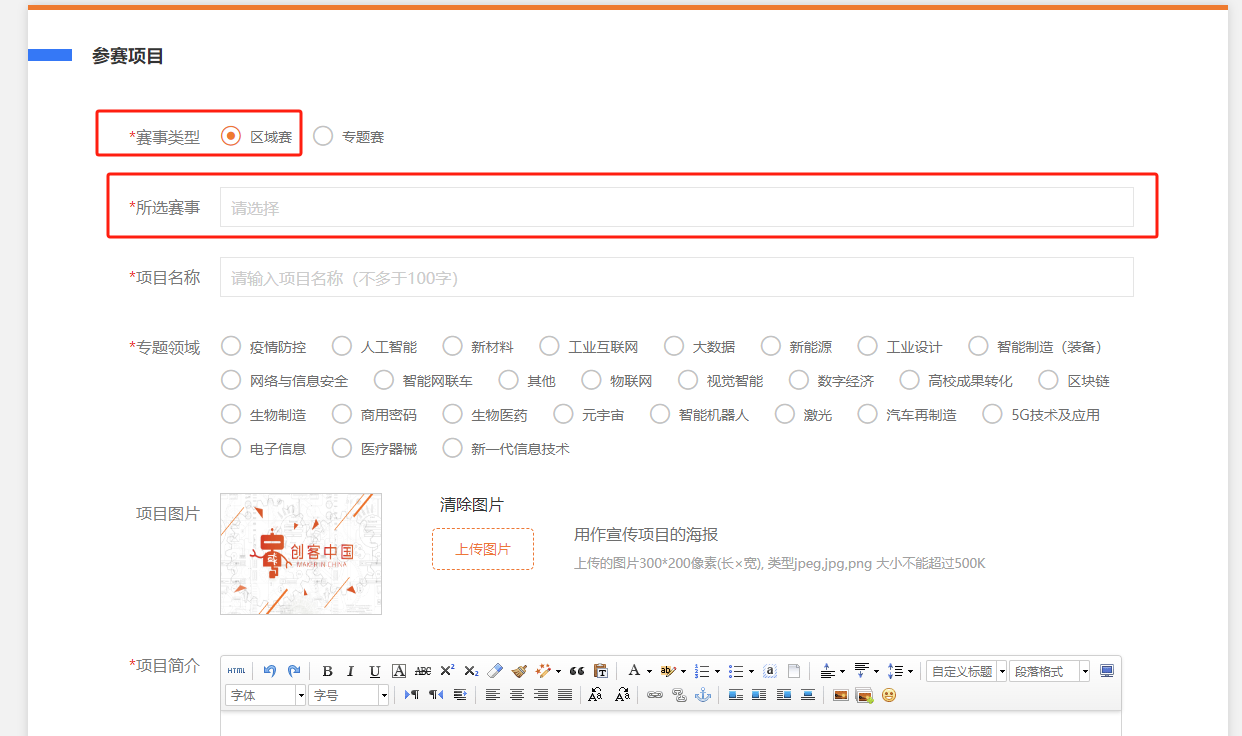1242x736 pixels.
Task: Toggle strikethrough formatting
Action: coord(423,671)
